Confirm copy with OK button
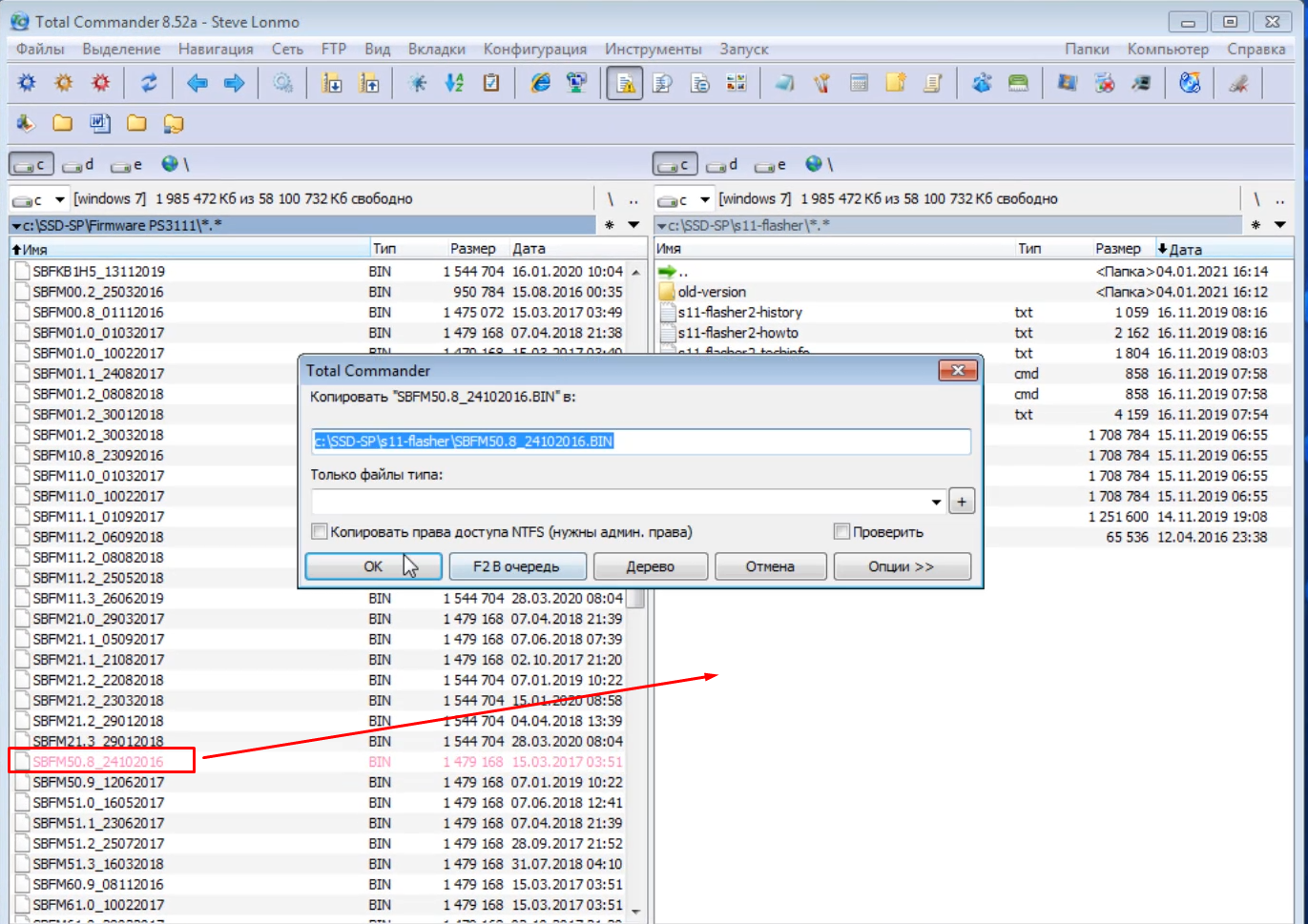Screen dimensions: 1308x924 (373, 566)
